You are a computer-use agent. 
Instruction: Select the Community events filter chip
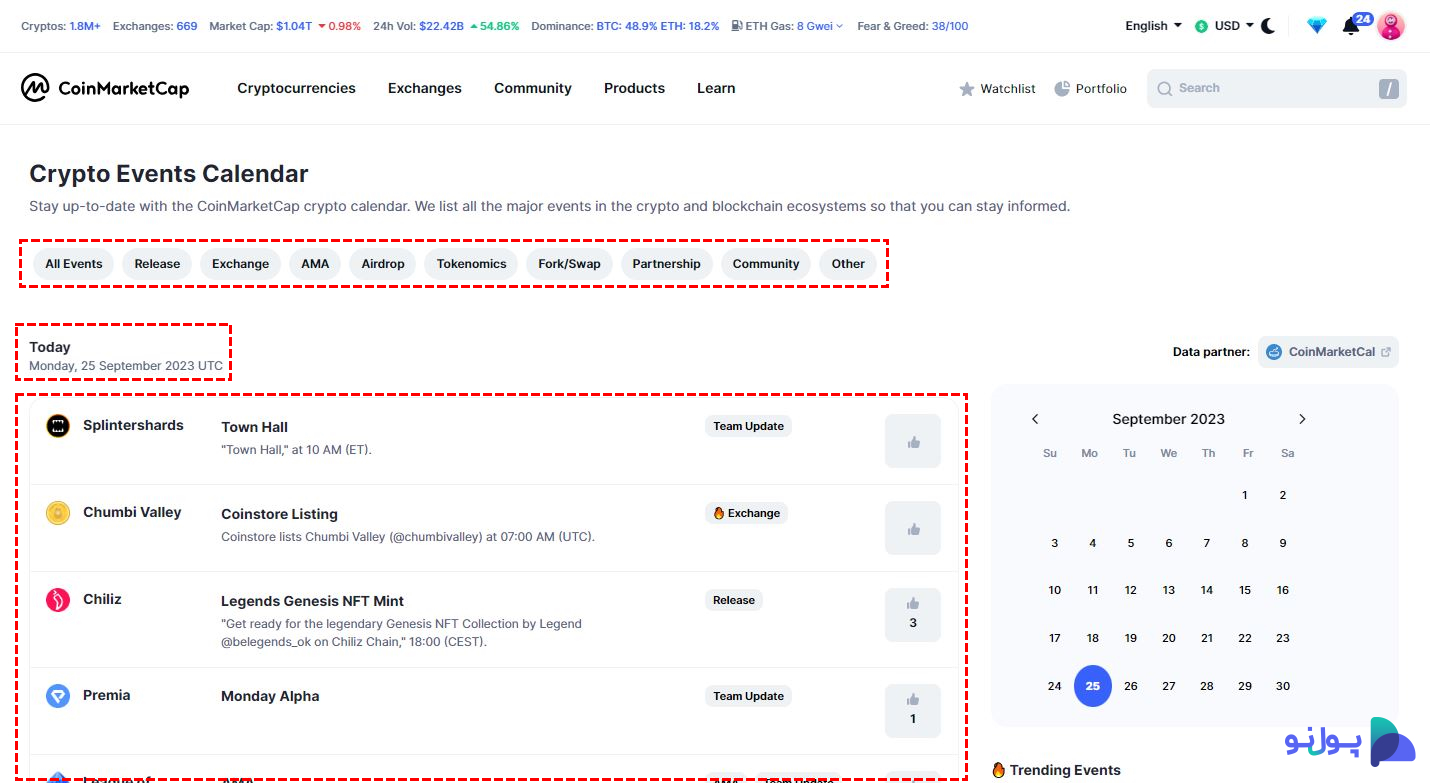[766, 264]
